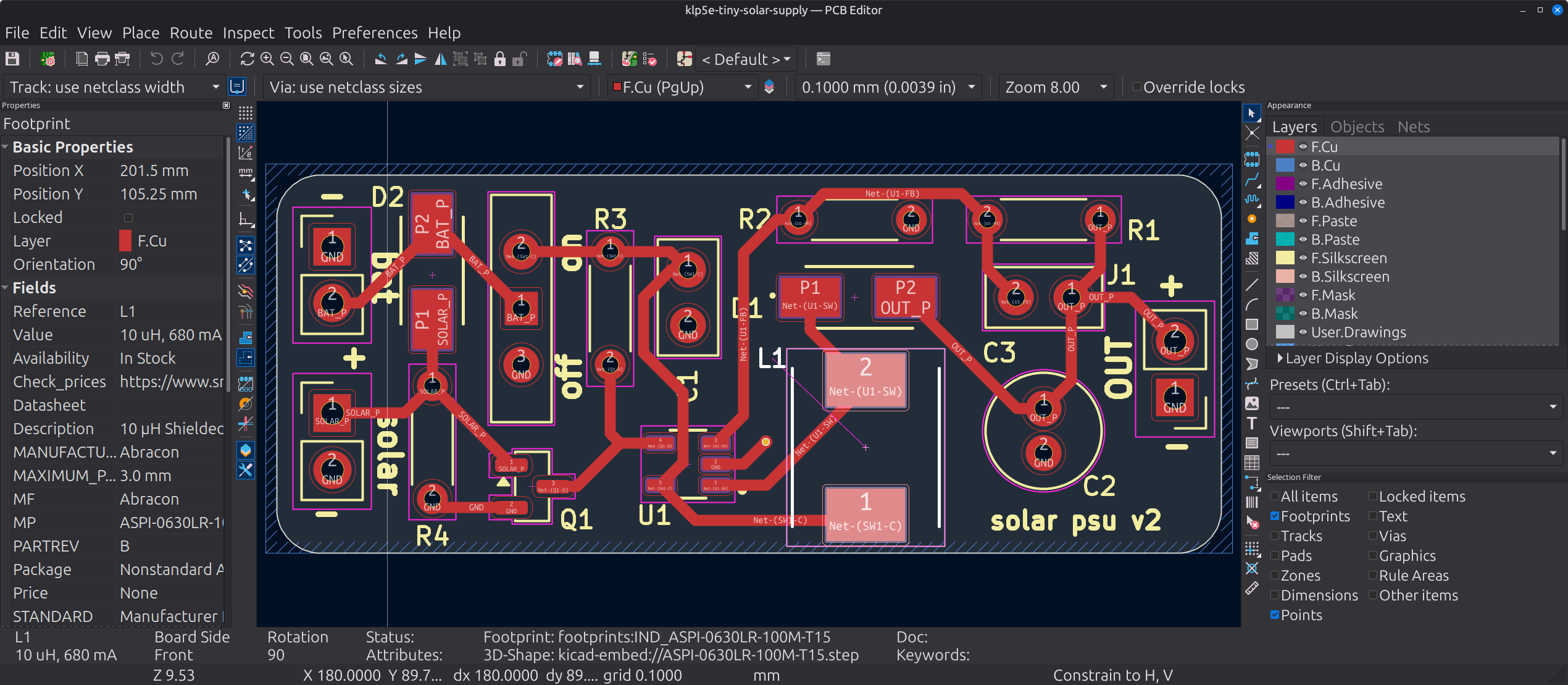Select the Measure ruler tool
The image size is (1568, 685).
[x=1251, y=589]
